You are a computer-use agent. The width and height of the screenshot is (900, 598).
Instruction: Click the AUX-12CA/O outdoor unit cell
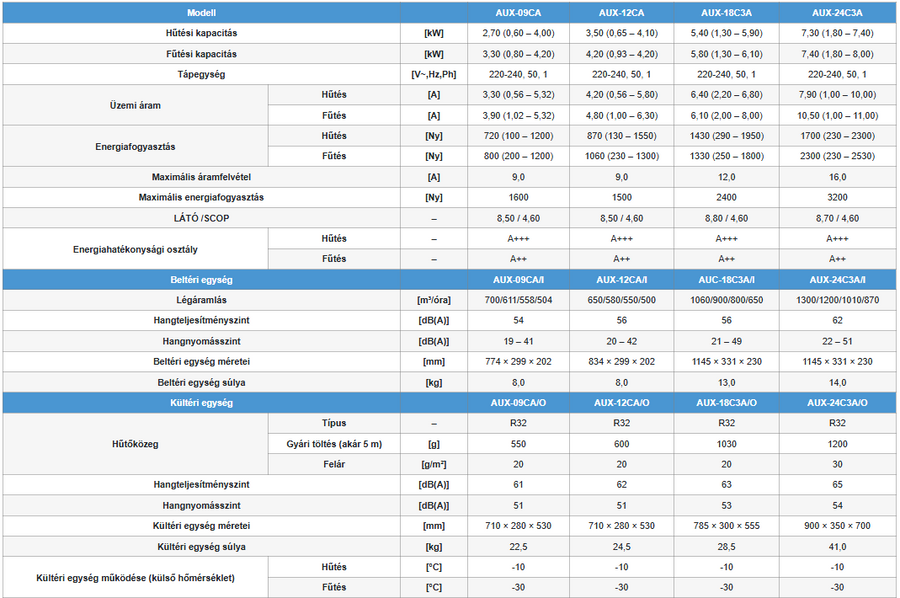tap(621, 403)
